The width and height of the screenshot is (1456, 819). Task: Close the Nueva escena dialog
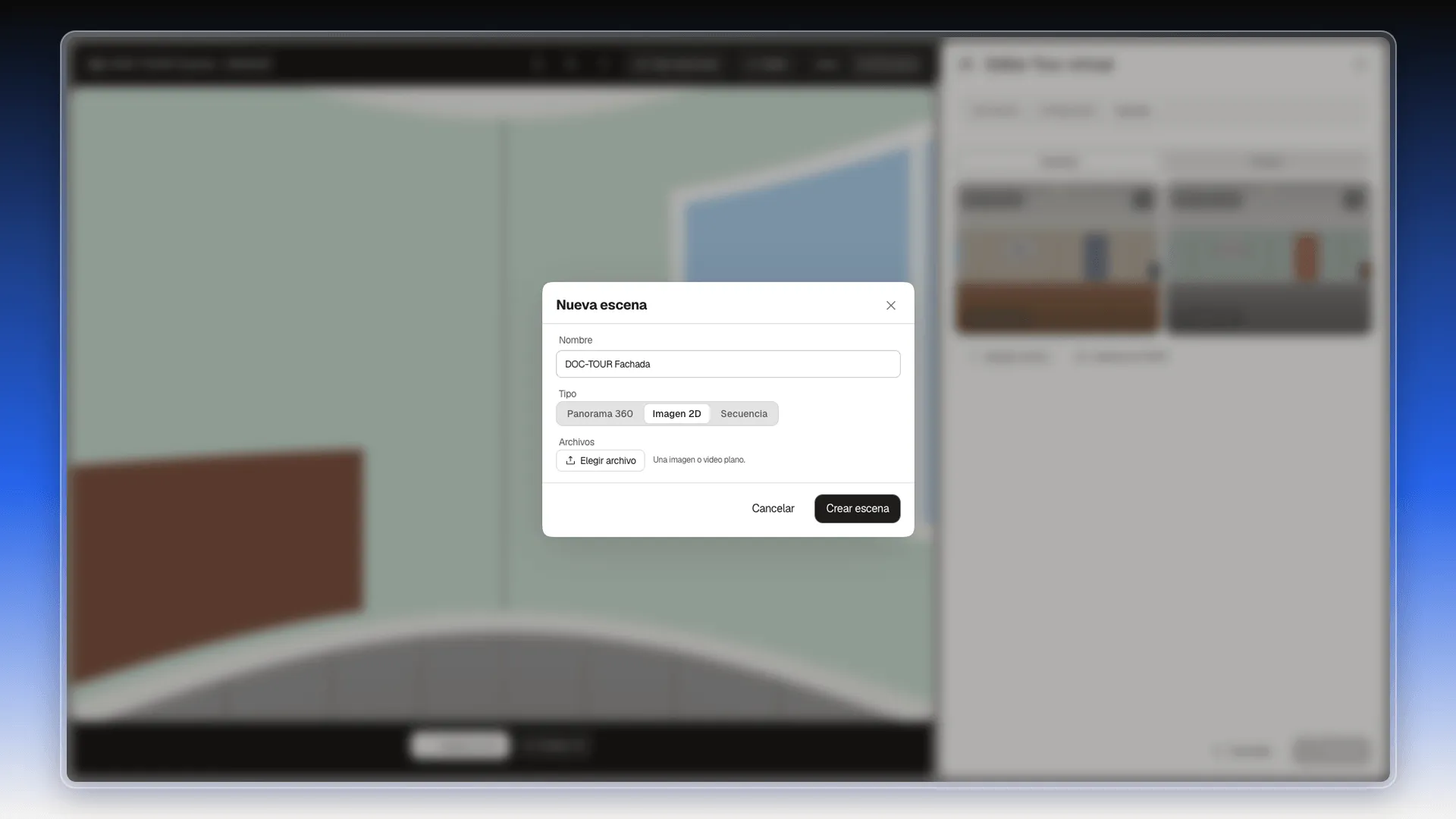891,306
